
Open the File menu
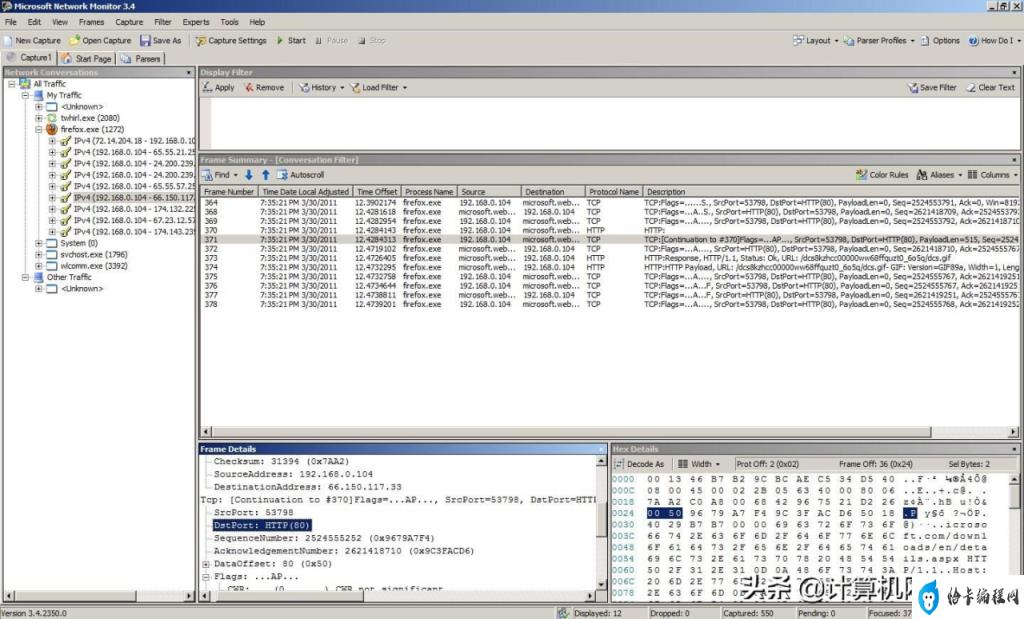(11, 22)
